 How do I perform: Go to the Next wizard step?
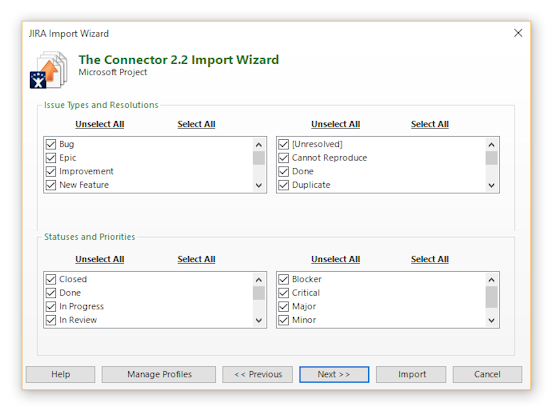pyautogui.click(x=334, y=374)
